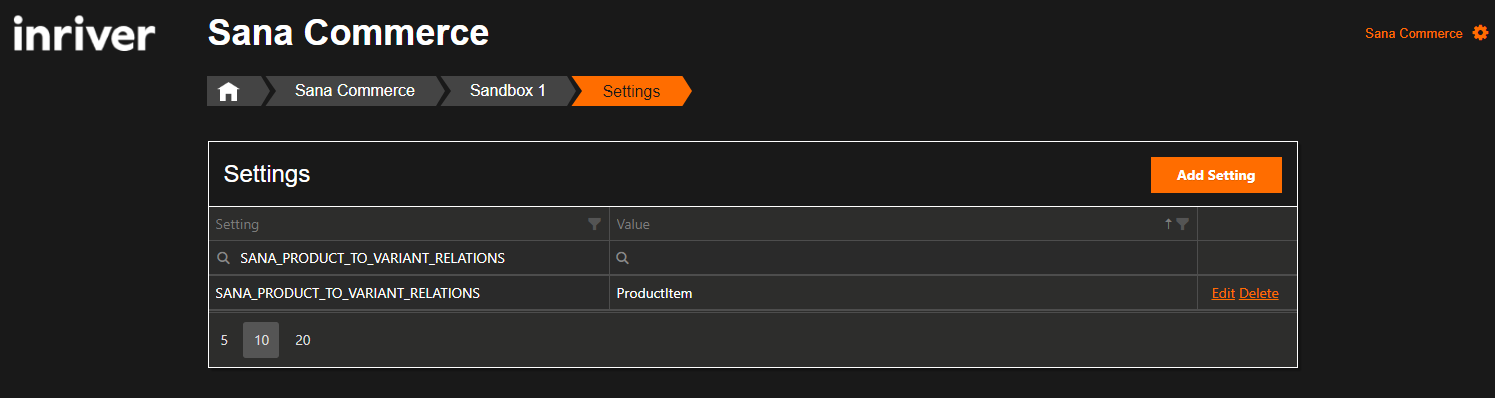Edit the SANA_PRODUCT_TO_VARIANT_RELATIONS setting
Screen dimensions: 1495x398
pyautogui.click(x=1223, y=293)
